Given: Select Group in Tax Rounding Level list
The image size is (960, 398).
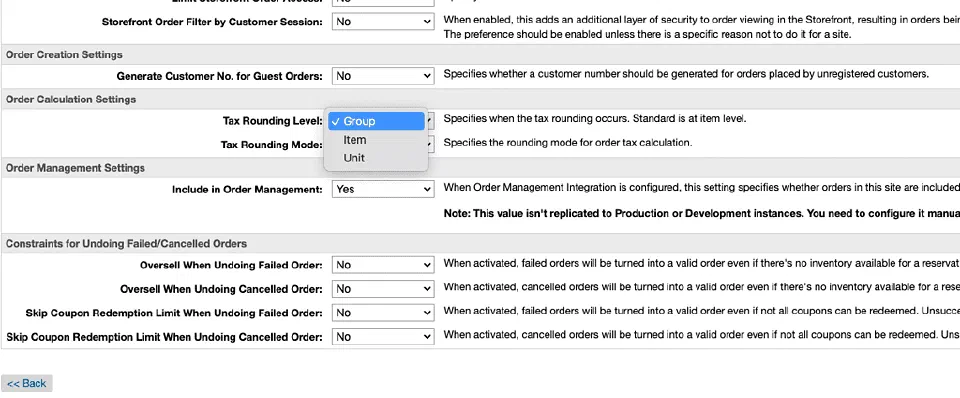Looking at the screenshot, I should 376,121.
